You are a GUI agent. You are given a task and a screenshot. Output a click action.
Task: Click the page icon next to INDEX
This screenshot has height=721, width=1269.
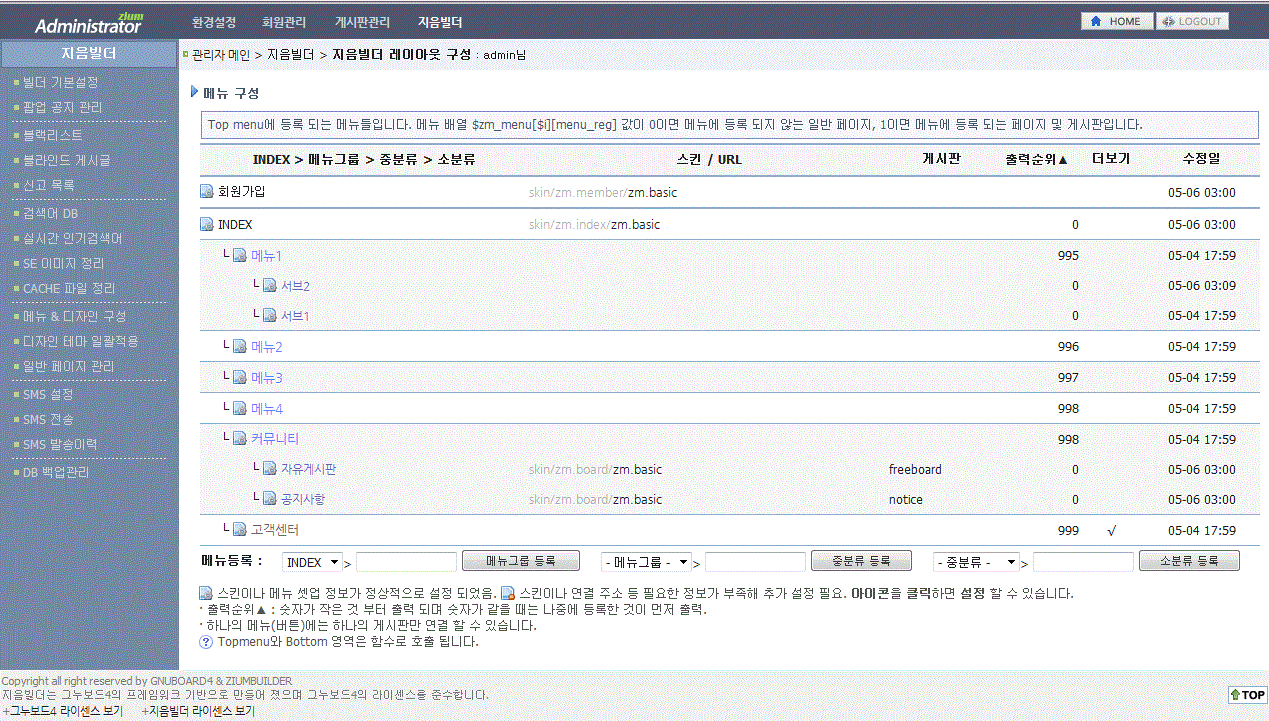point(207,224)
